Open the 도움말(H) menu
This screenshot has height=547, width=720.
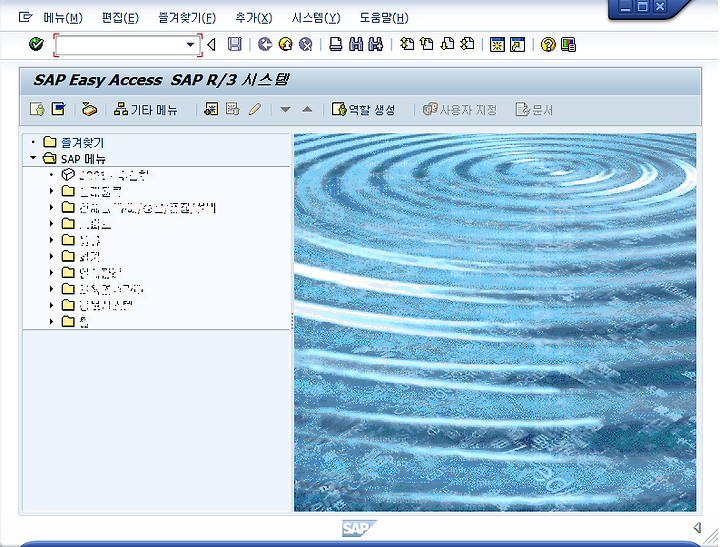(383, 18)
